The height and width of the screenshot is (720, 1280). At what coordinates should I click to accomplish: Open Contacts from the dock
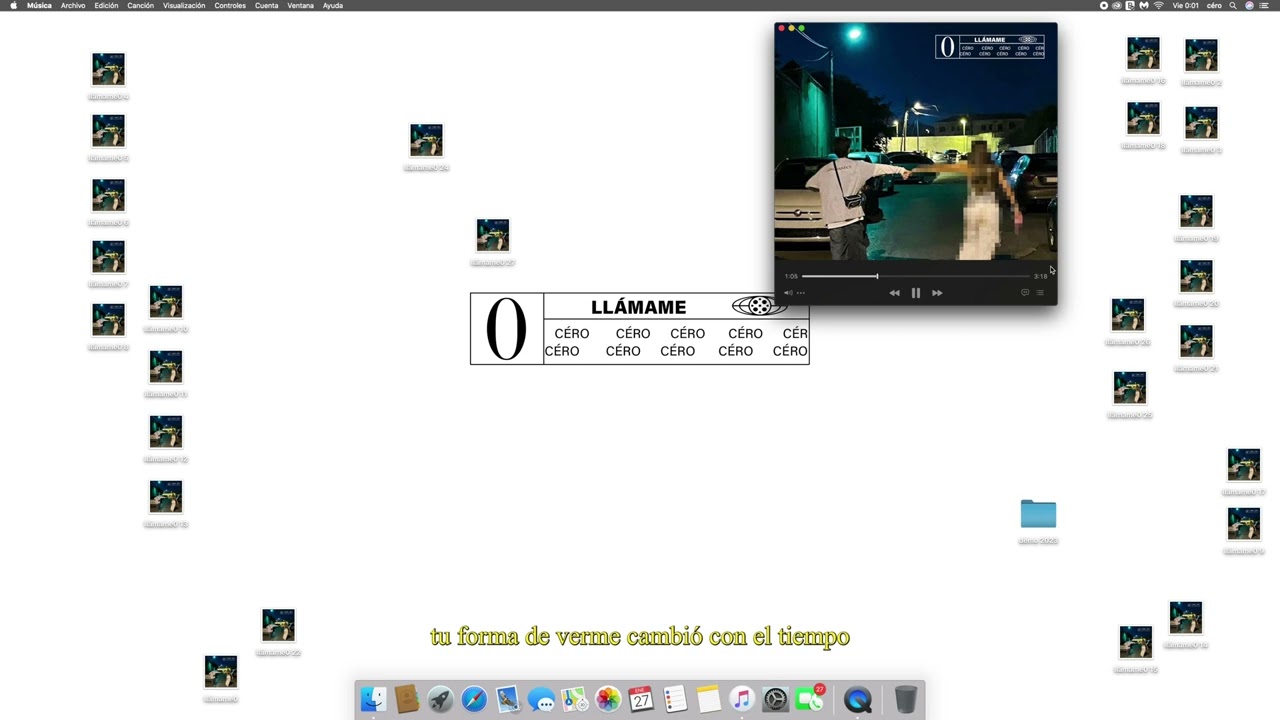click(x=407, y=699)
